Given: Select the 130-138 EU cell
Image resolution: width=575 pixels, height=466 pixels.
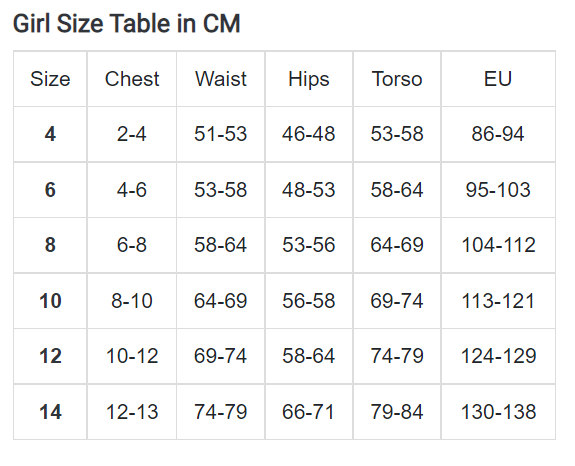Looking at the screenshot, I should 498,412.
